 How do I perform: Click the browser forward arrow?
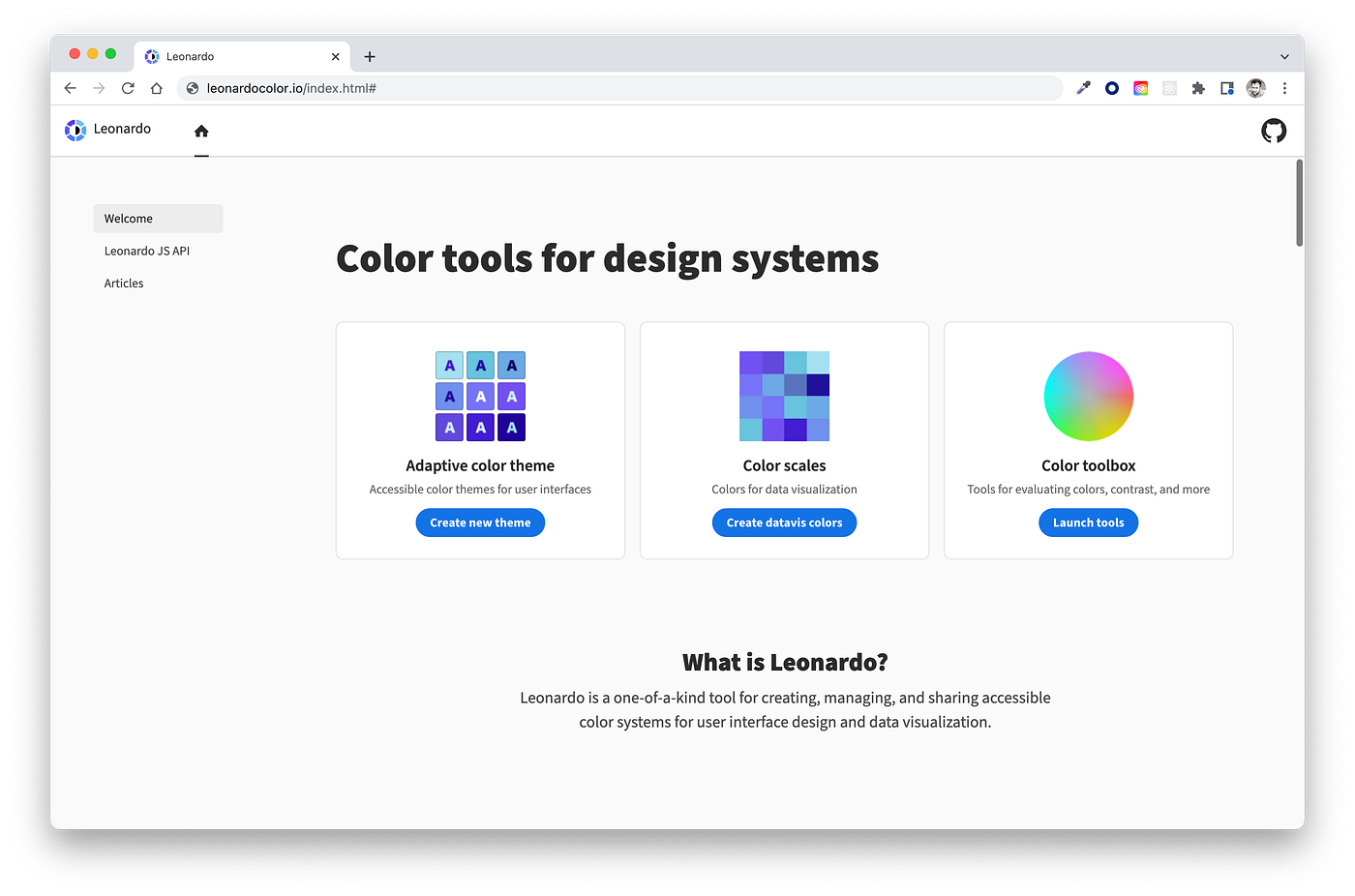tap(99, 88)
